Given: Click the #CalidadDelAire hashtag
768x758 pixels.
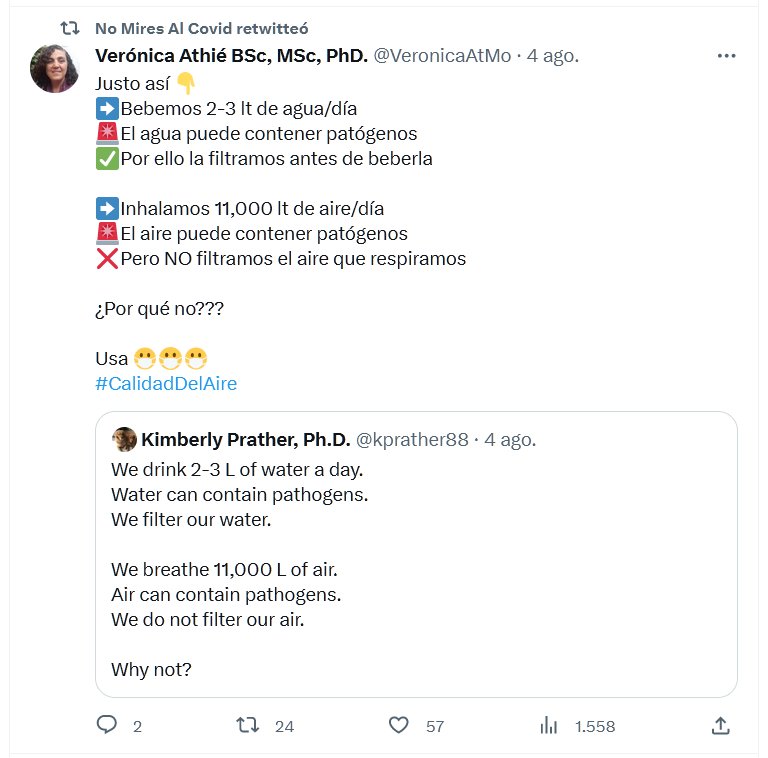Looking at the screenshot, I should (x=166, y=383).
